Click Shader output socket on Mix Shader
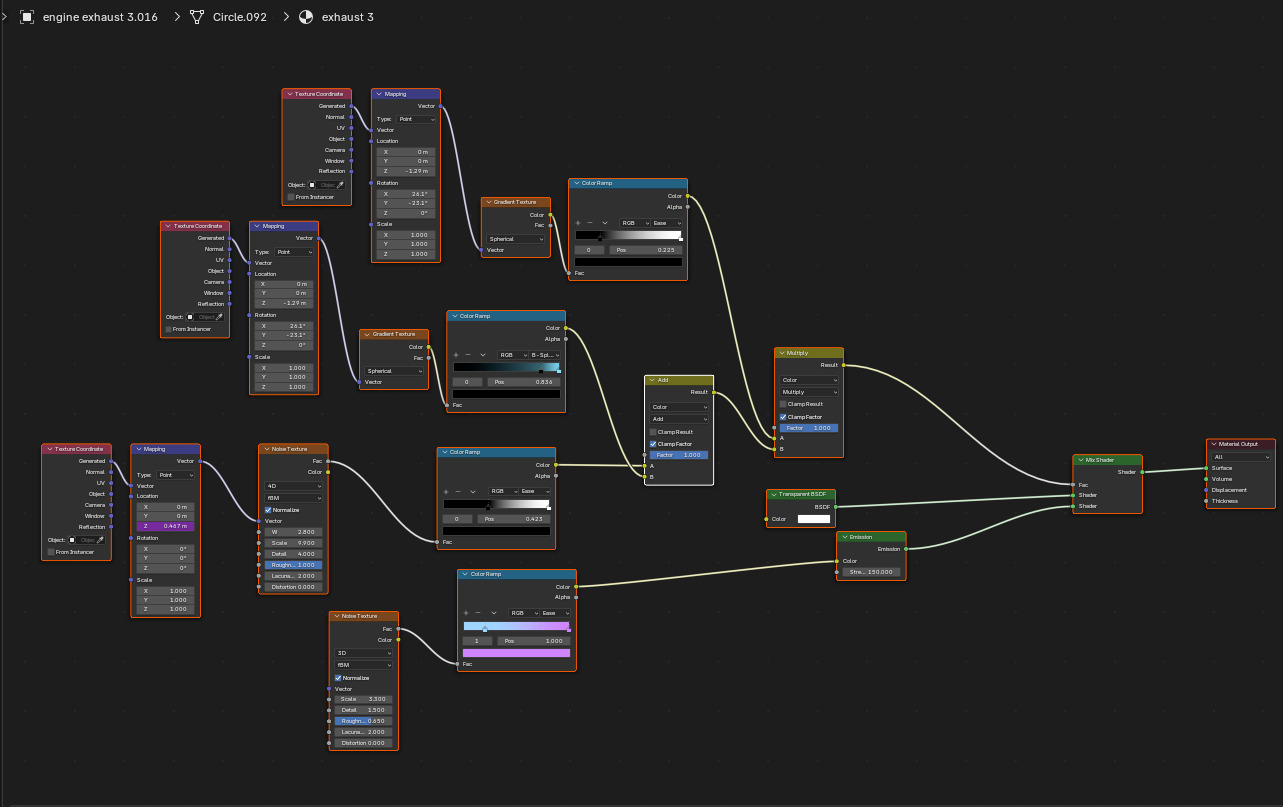Viewport: 1283px width, 807px height. click(x=1142, y=472)
